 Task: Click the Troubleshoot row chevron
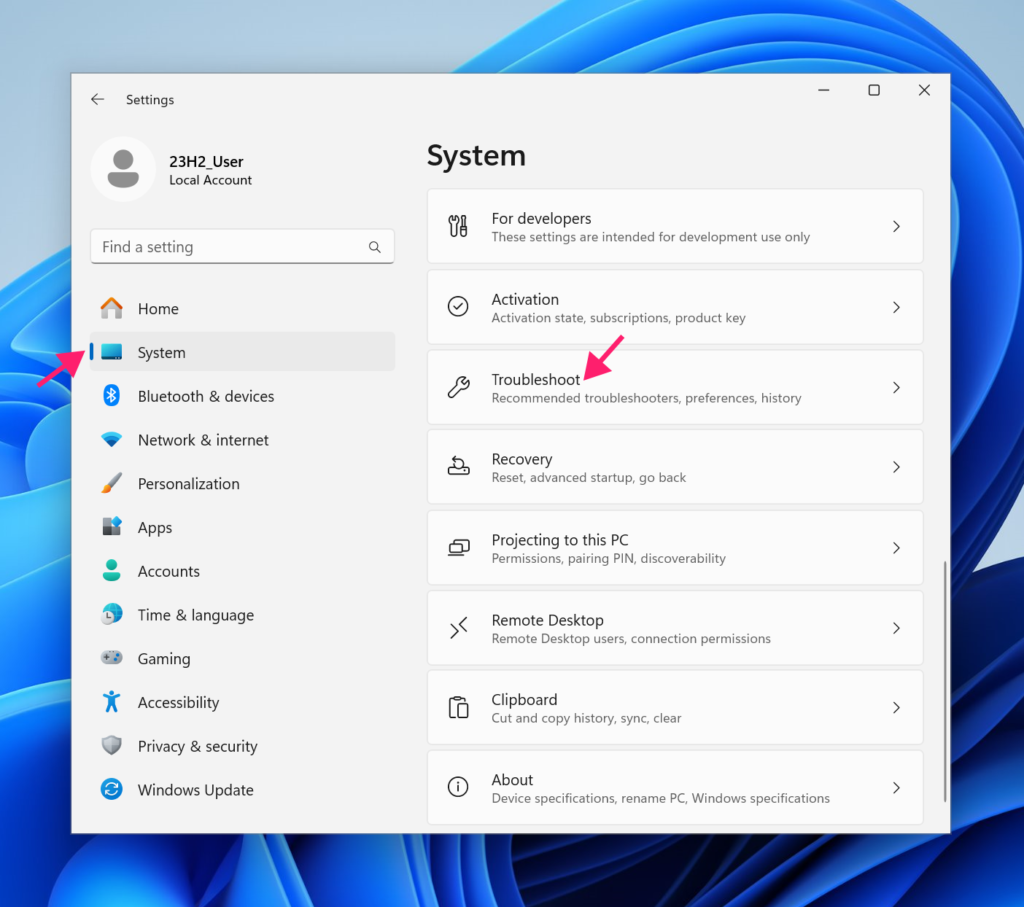tap(896, 387)
